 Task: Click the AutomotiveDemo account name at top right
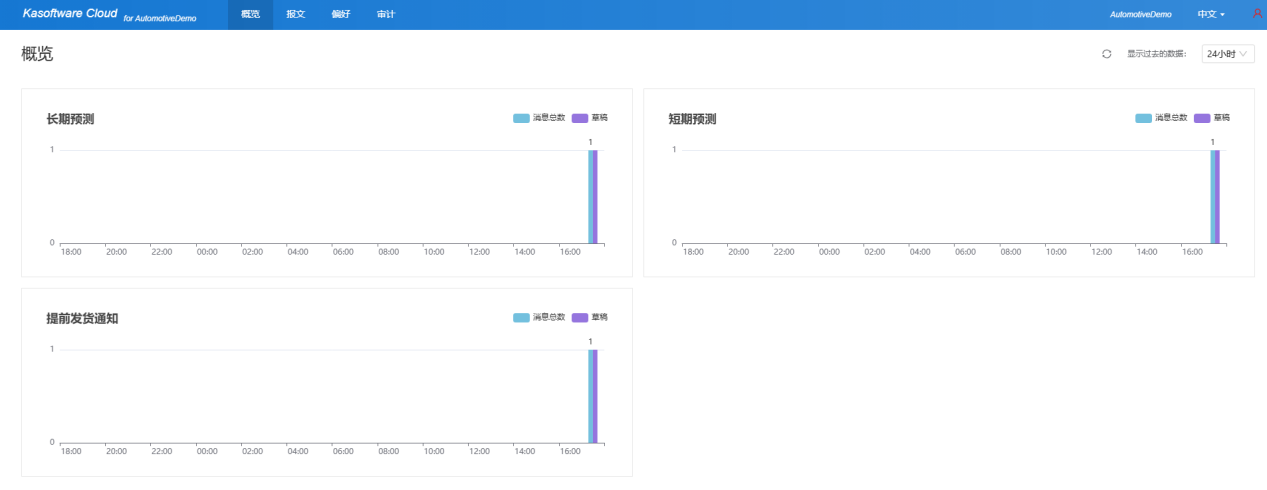[1140, 15]
